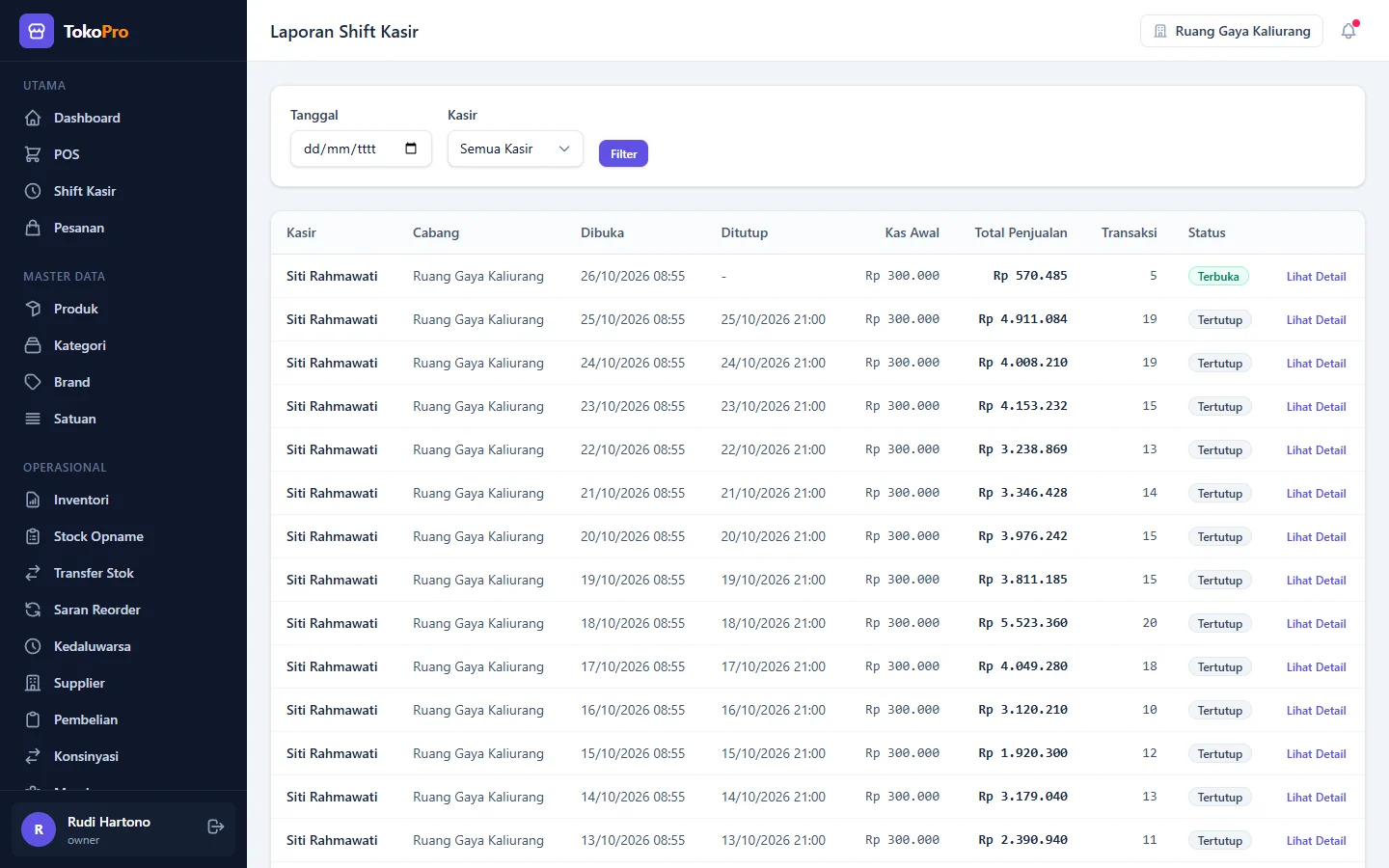This screenshot has width=1389, height=868.
Task: Open the calendar picker in Tanggal field
Action: click(x=411, y=149)
